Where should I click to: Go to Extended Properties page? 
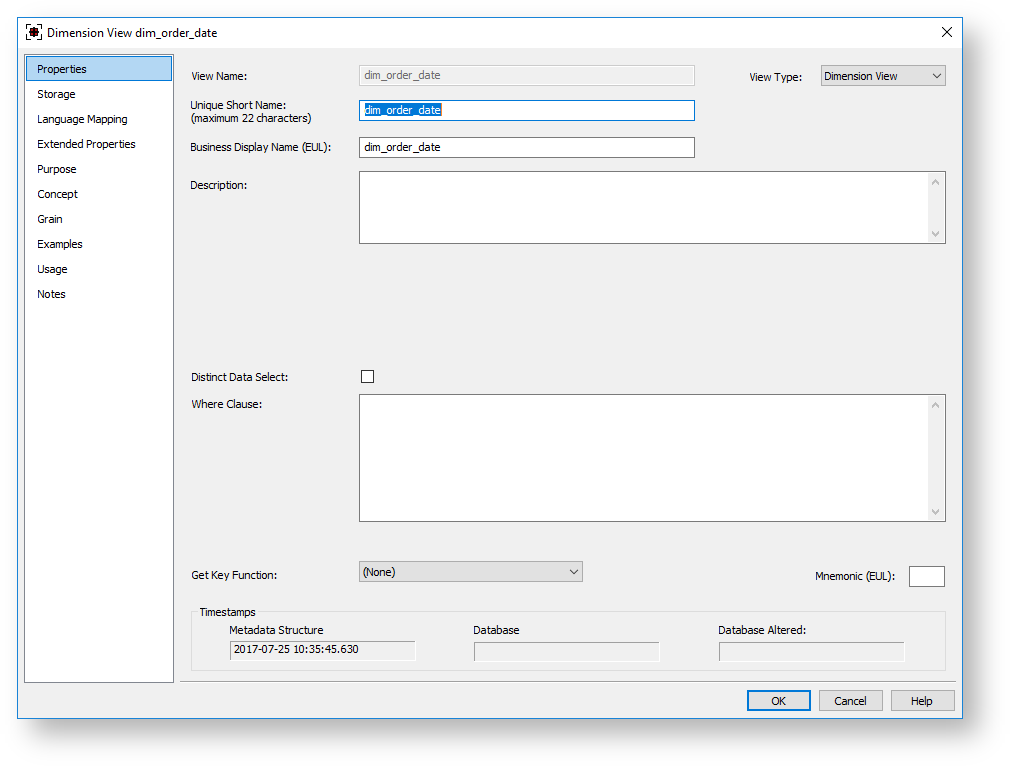pos(86,144)
